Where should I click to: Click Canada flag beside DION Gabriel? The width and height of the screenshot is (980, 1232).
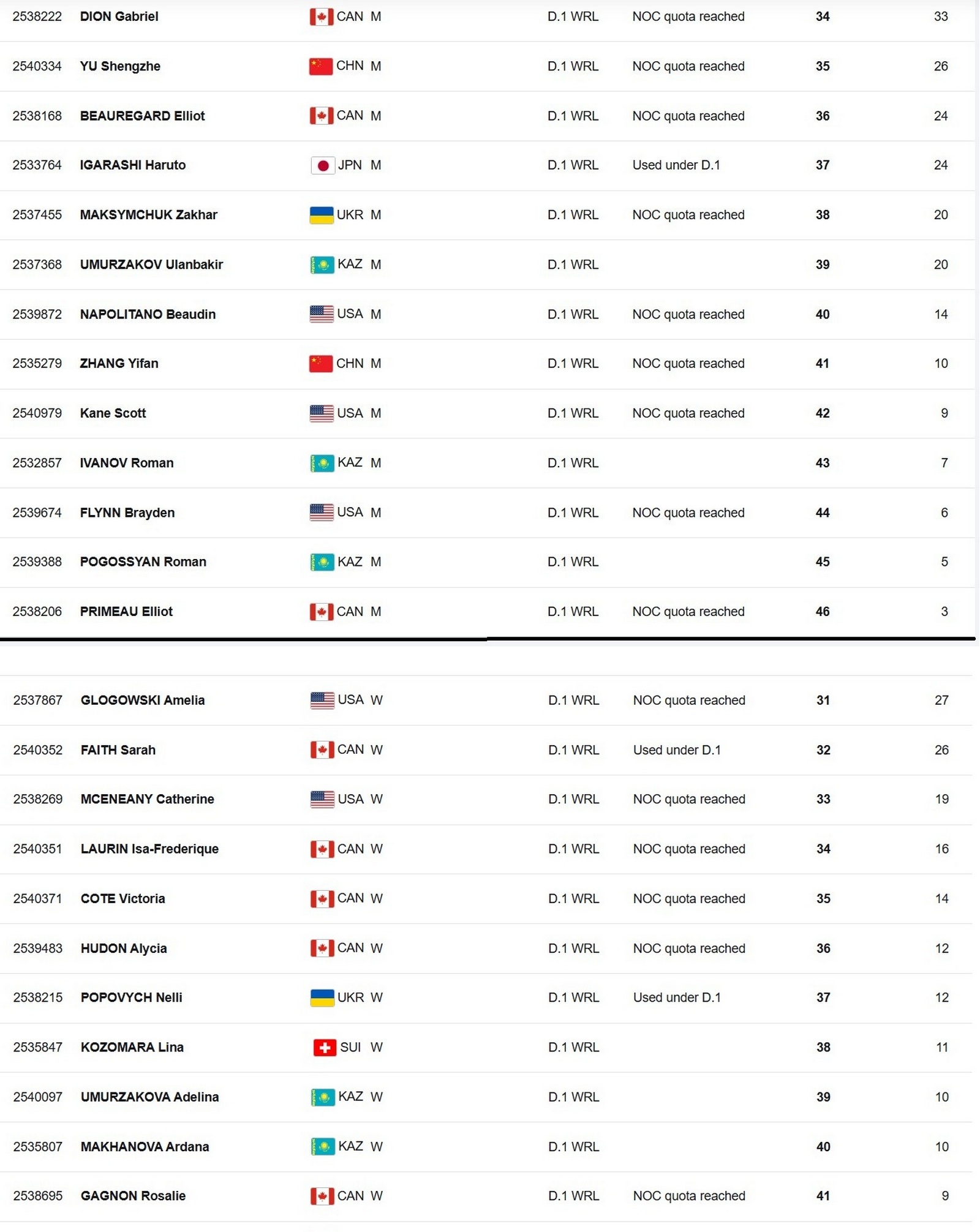[321, 17]
